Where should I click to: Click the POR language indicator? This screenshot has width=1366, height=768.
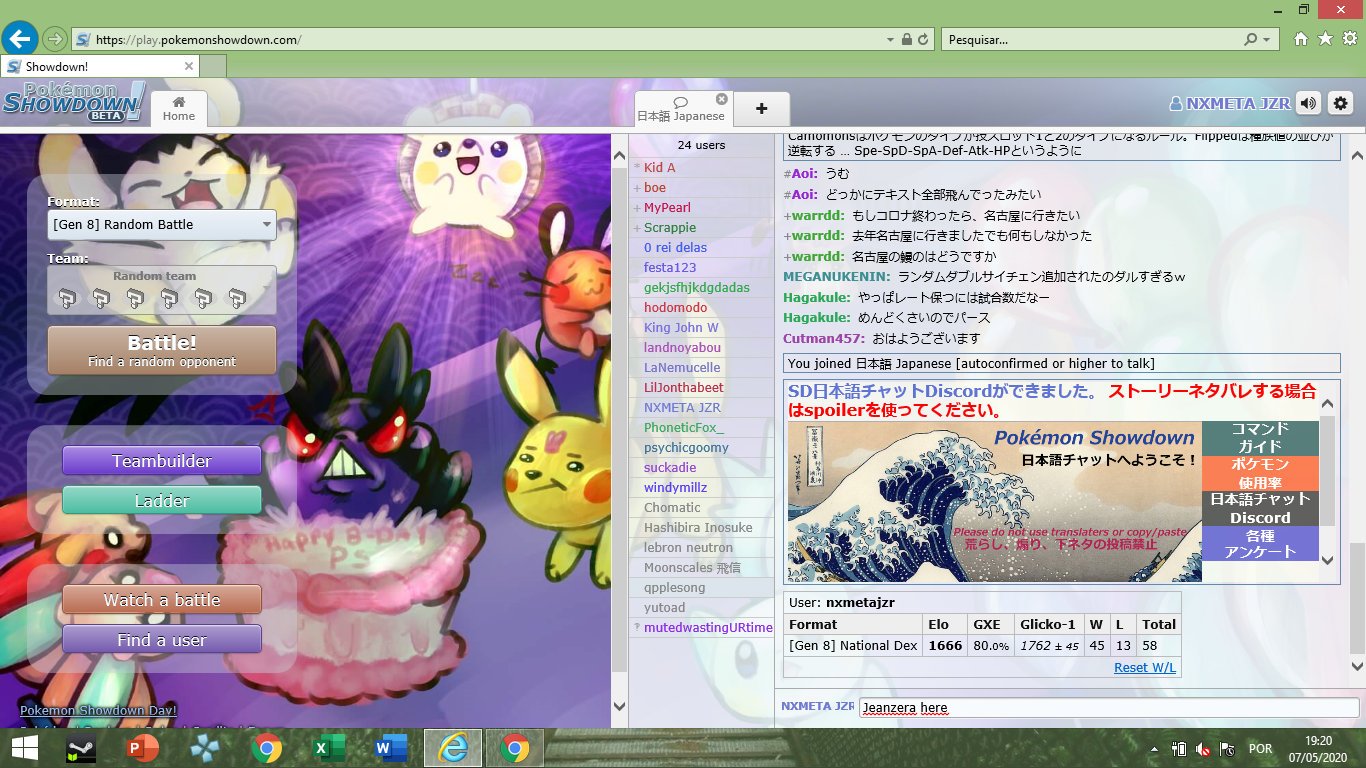coord(1260,748)
